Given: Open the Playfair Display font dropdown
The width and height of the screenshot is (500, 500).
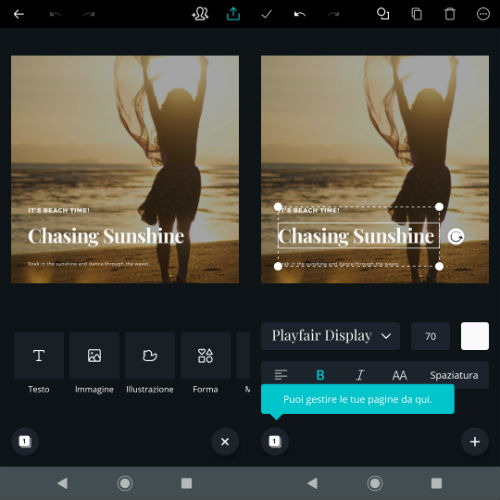Looking at the screenshot, I should 330,336.
